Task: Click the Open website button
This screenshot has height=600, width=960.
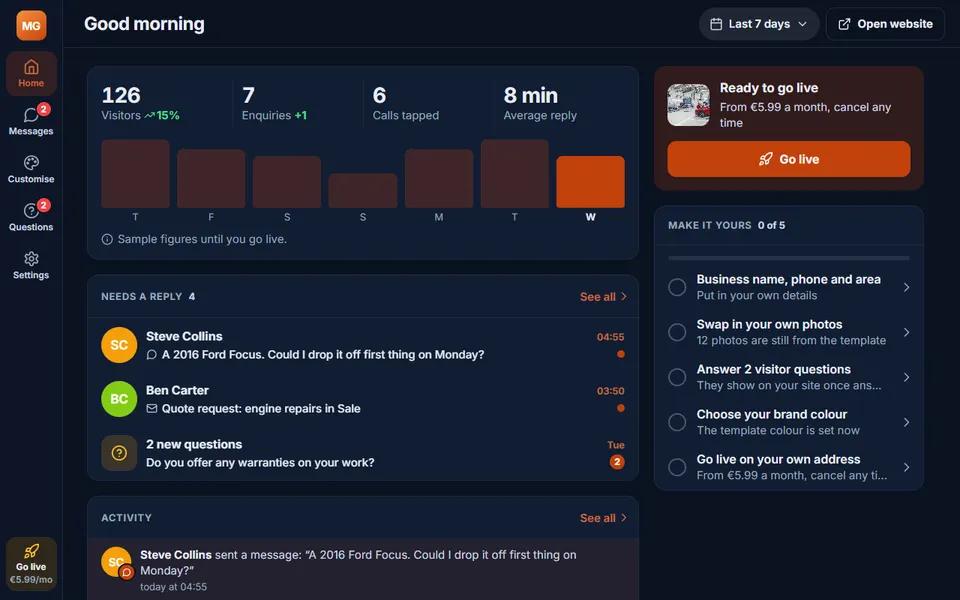Action: [885, 24]
